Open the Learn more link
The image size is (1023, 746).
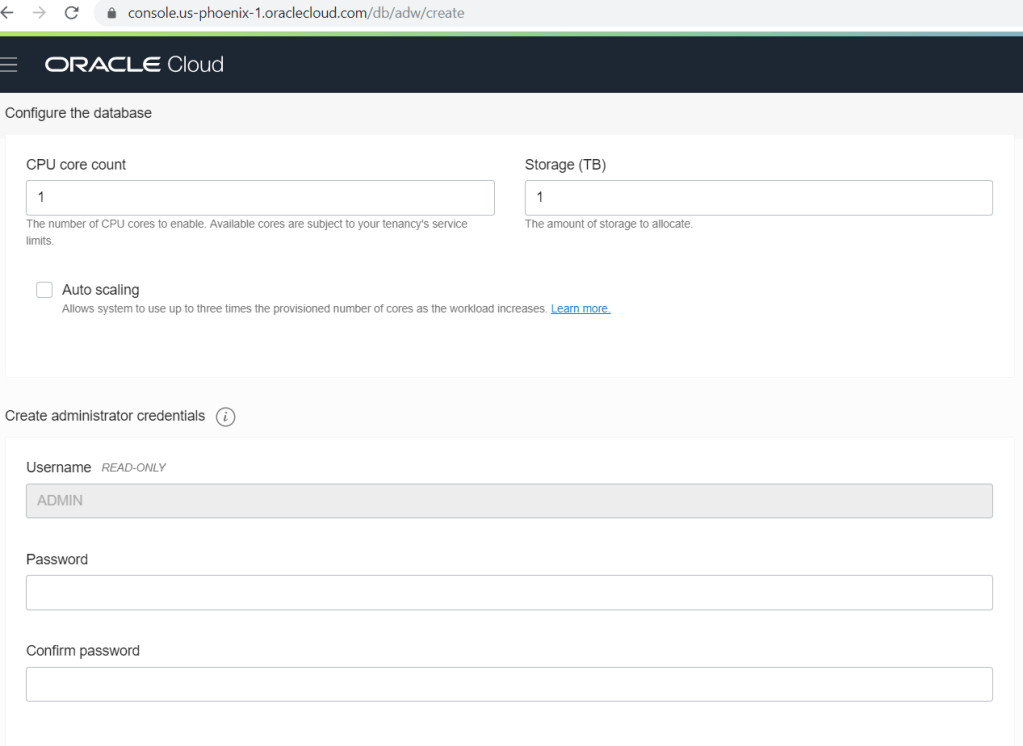point(580,309)
